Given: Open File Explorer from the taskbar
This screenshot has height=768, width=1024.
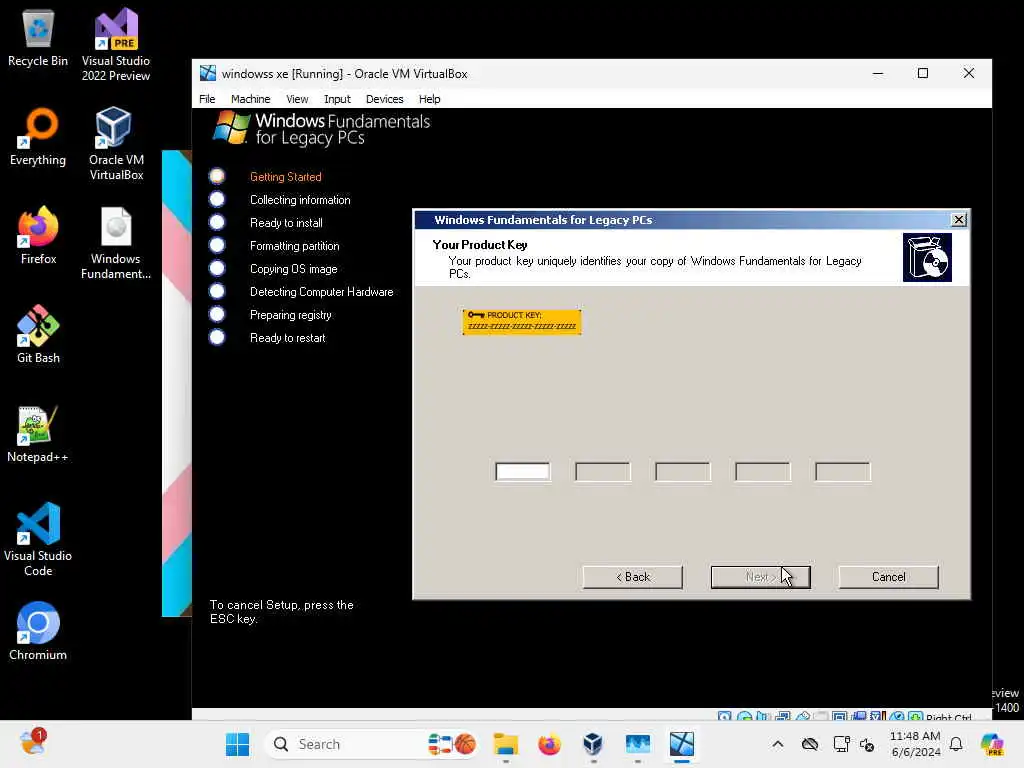Looking at the screenshot, I should click(x=505, y=744).
